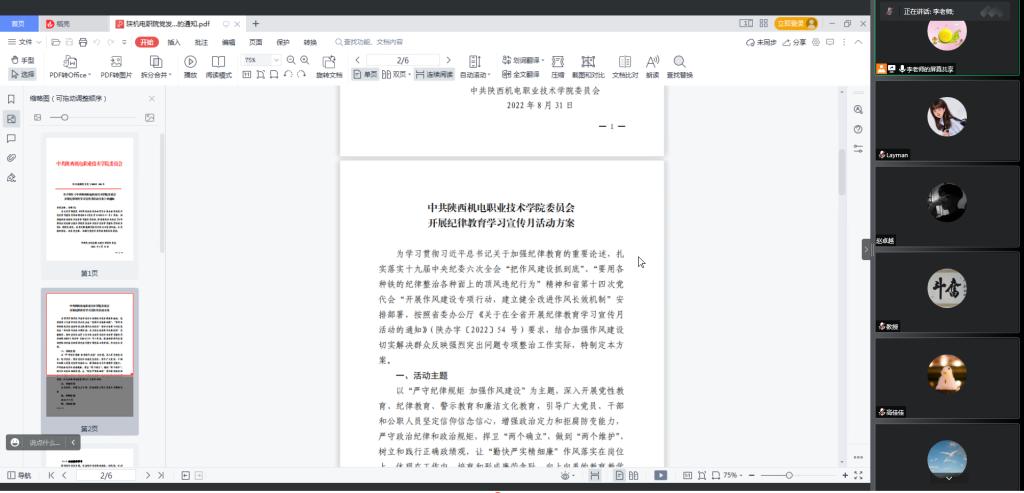Screen dimensions: 1024x493
Task: Open the attachments paperclip panel
Action: click(11, 158)
